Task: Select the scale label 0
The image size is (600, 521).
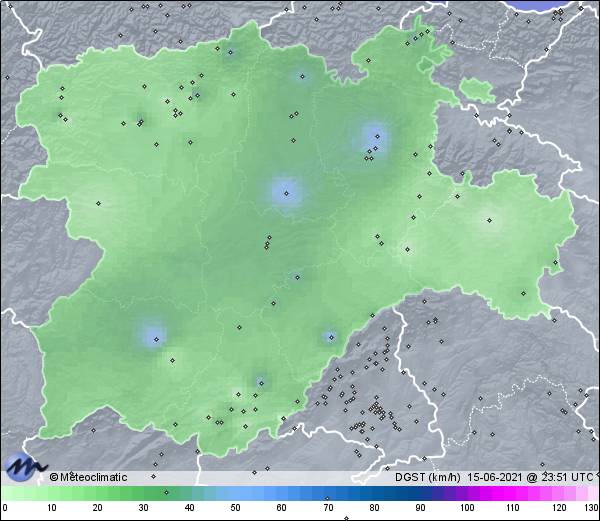Action: (5, 508)
